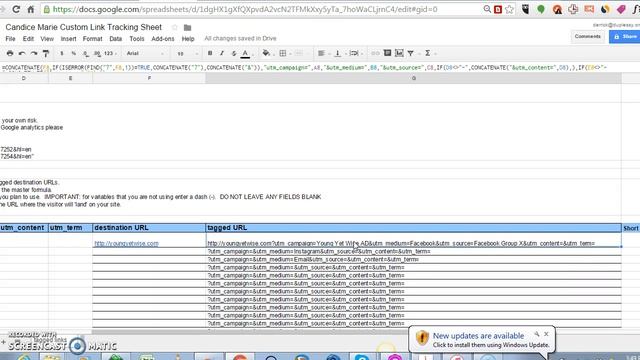Viewport: 640px width, 360px height.
Task: Open the Edit menu
Action: [x=28, y=39]
